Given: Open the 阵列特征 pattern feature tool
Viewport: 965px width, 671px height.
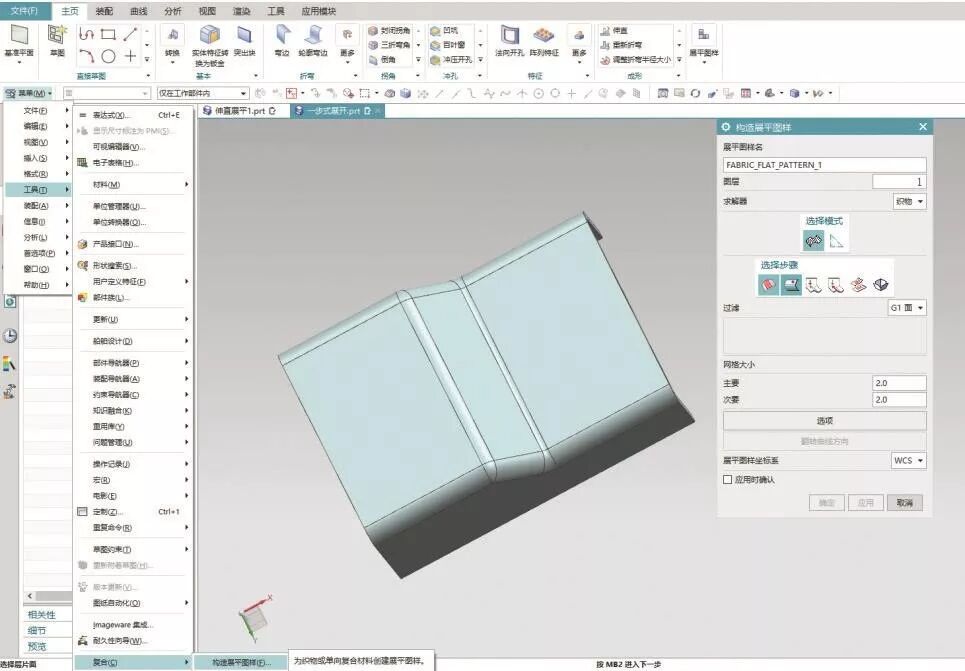Looking at the screenshot, I should (543, 38).
